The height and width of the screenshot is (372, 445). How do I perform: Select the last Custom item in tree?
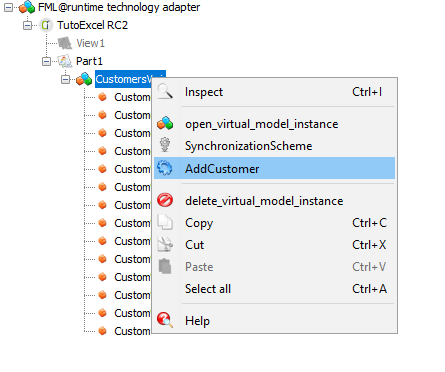132,331
